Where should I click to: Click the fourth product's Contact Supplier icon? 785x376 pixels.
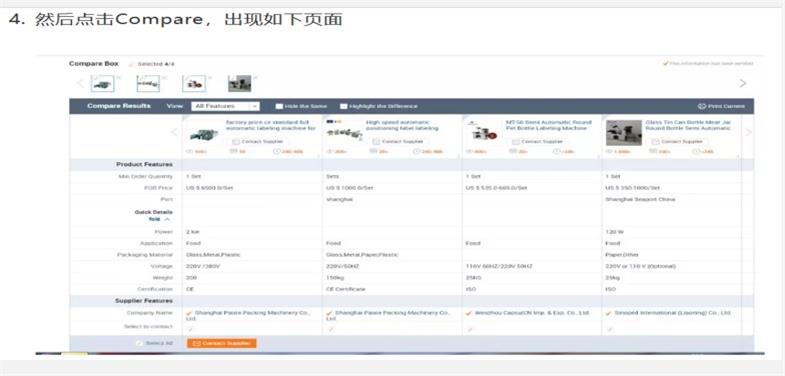coord(655,142)
